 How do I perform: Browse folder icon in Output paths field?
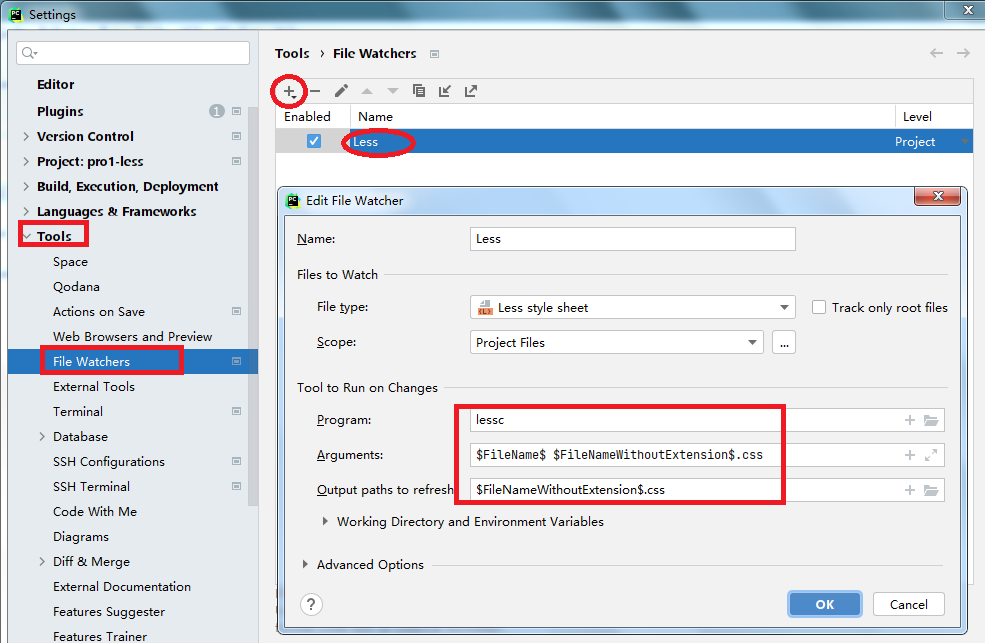pos(931,490)
